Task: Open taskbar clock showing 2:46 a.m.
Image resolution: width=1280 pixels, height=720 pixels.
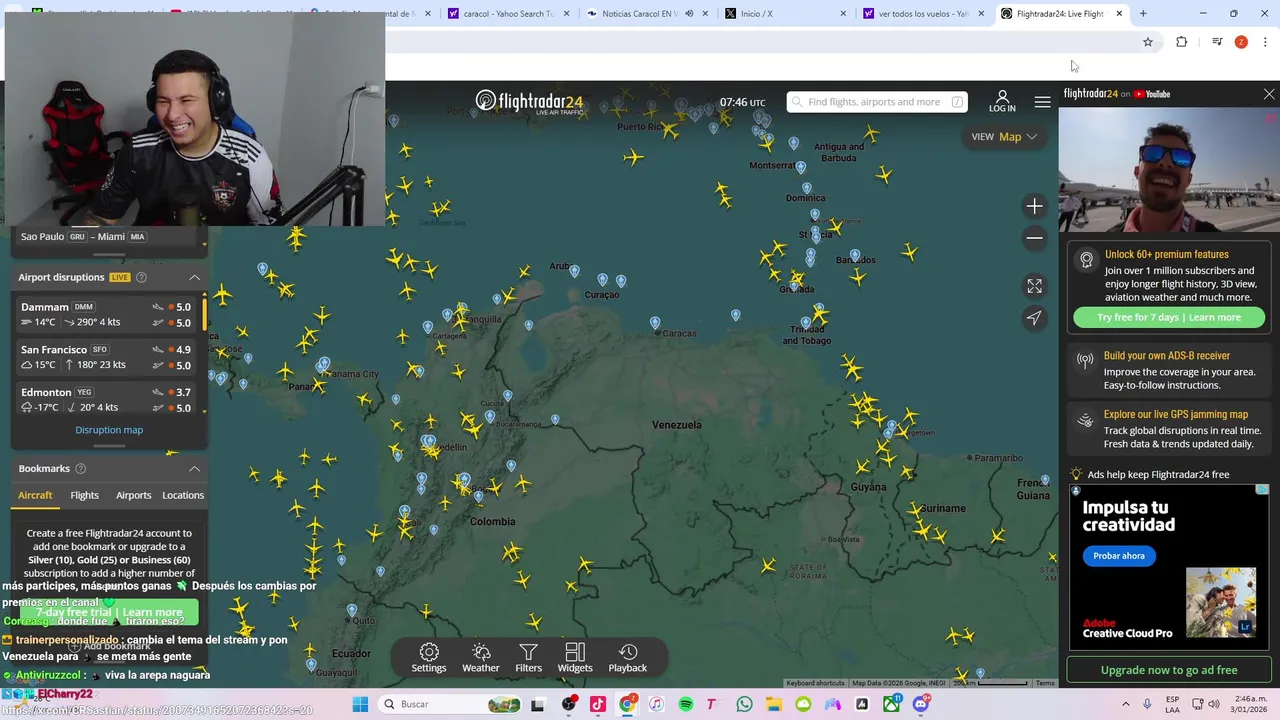Action: (1251, 704)
